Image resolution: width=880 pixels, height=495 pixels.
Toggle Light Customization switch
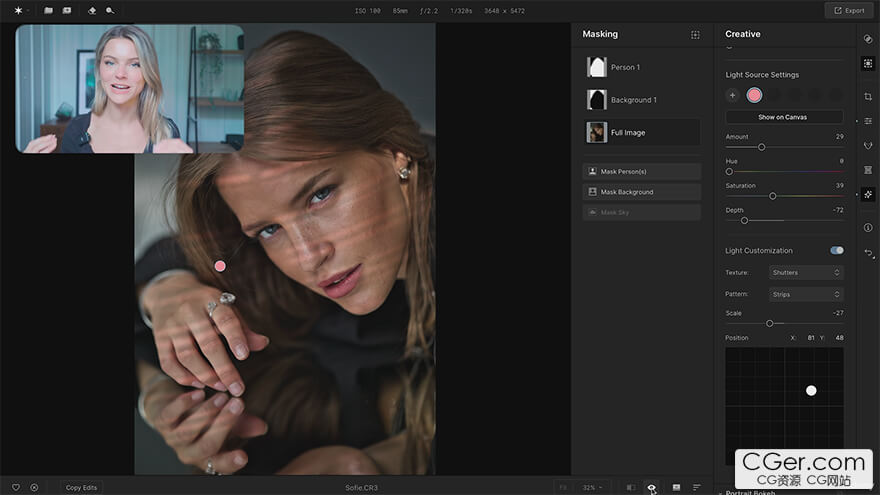point(837,250)
